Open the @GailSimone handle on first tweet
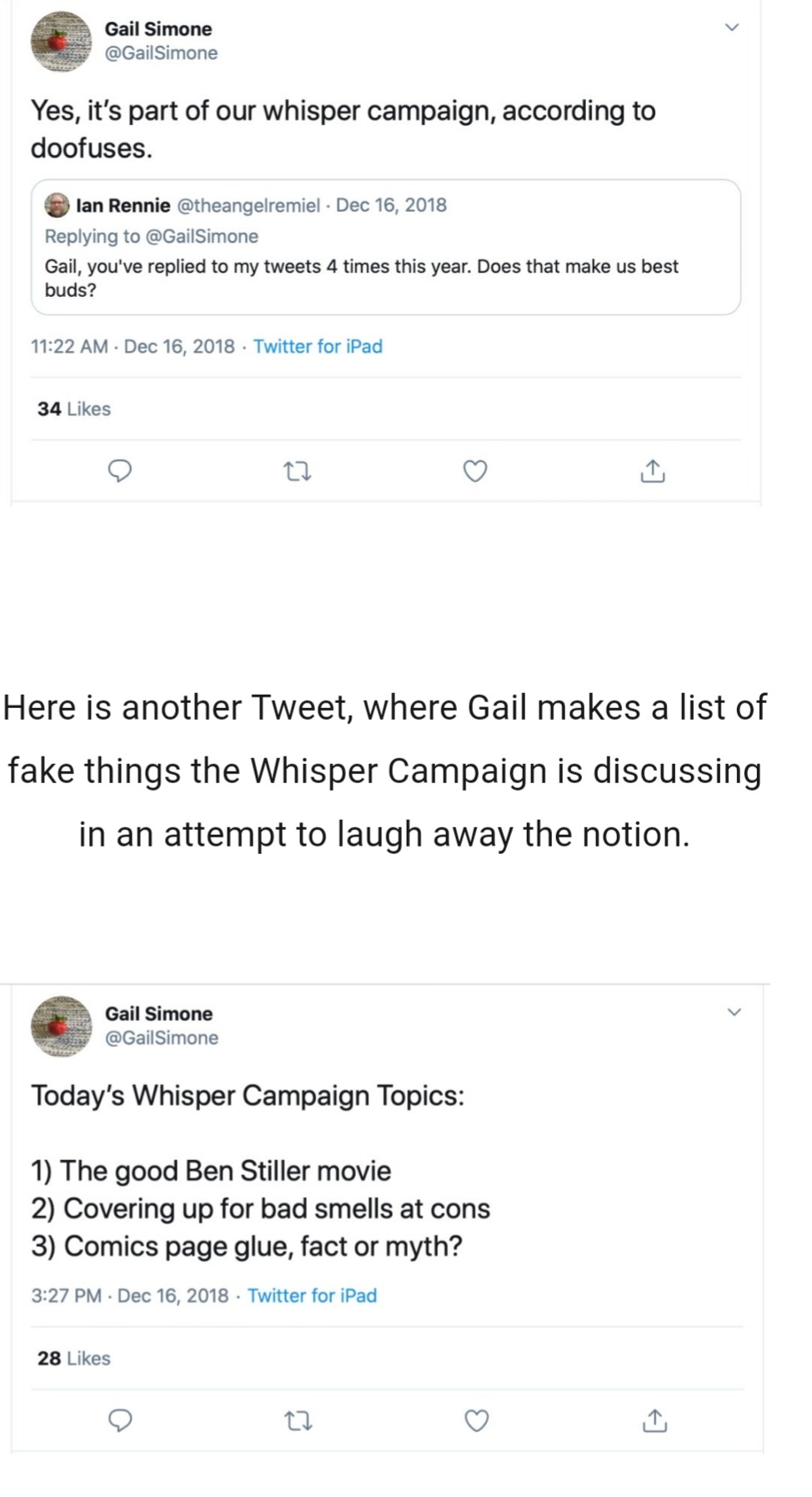This screenshot has height=1497, width=812. coord(161,53)
